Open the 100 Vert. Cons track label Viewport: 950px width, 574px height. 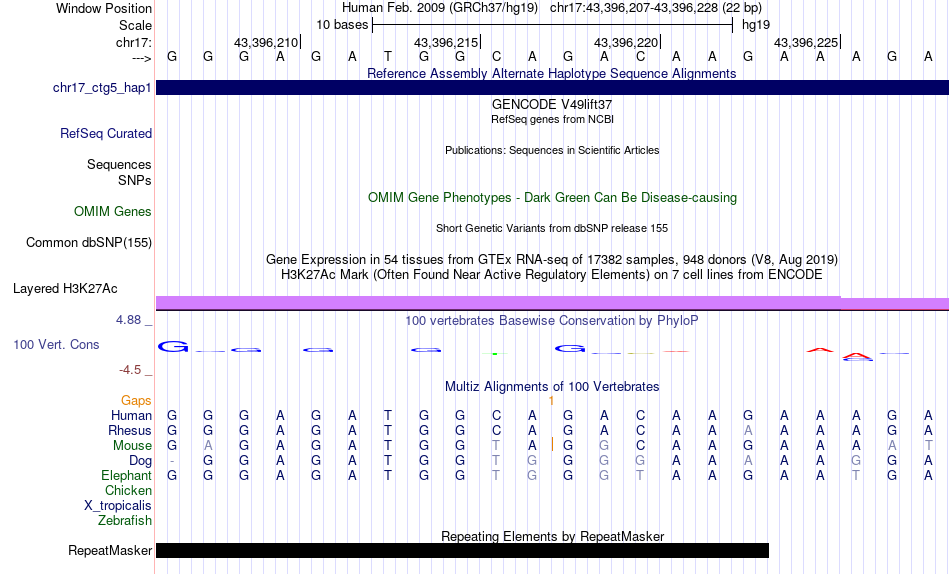pos(56,344)
